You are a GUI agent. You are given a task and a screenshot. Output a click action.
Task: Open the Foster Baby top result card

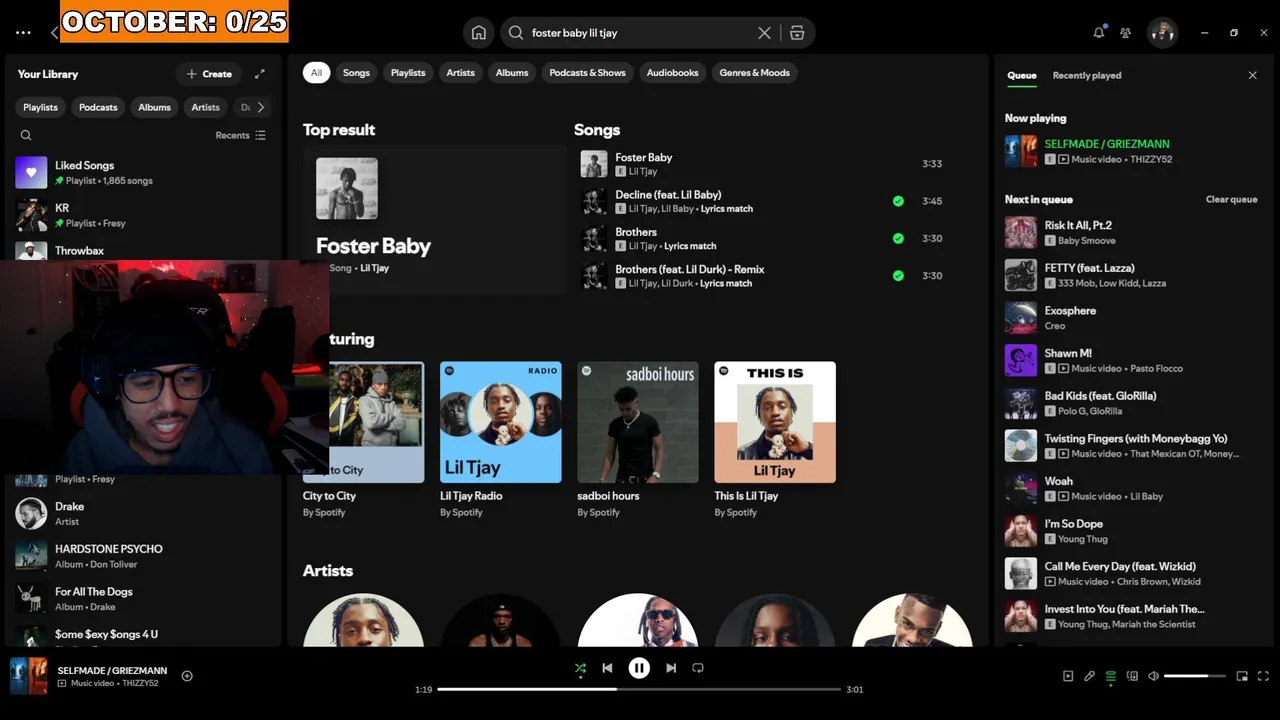pyautogui.click(x=435, y=220)
